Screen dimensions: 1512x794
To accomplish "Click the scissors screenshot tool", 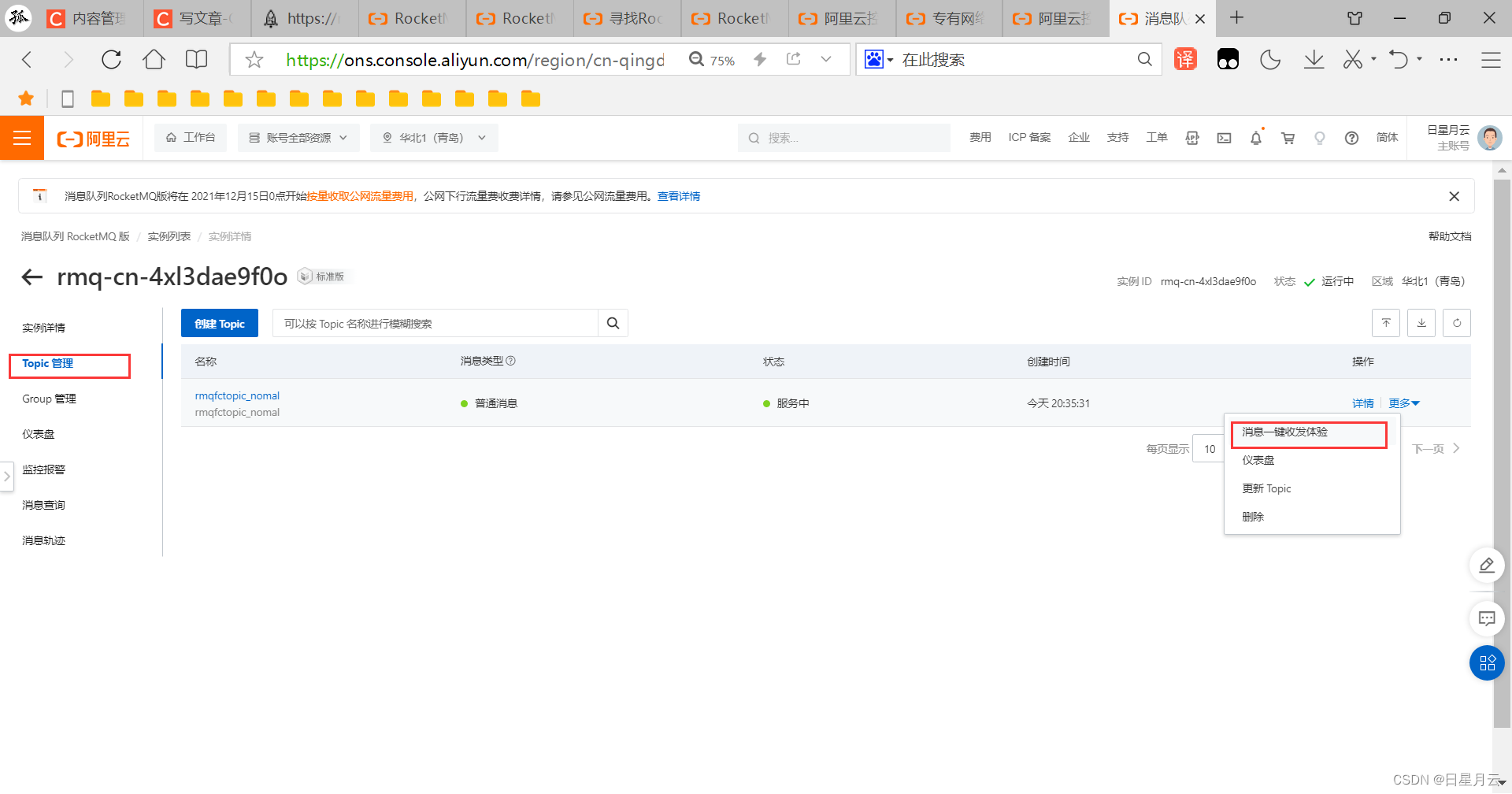I will (x=1353, y=59).
